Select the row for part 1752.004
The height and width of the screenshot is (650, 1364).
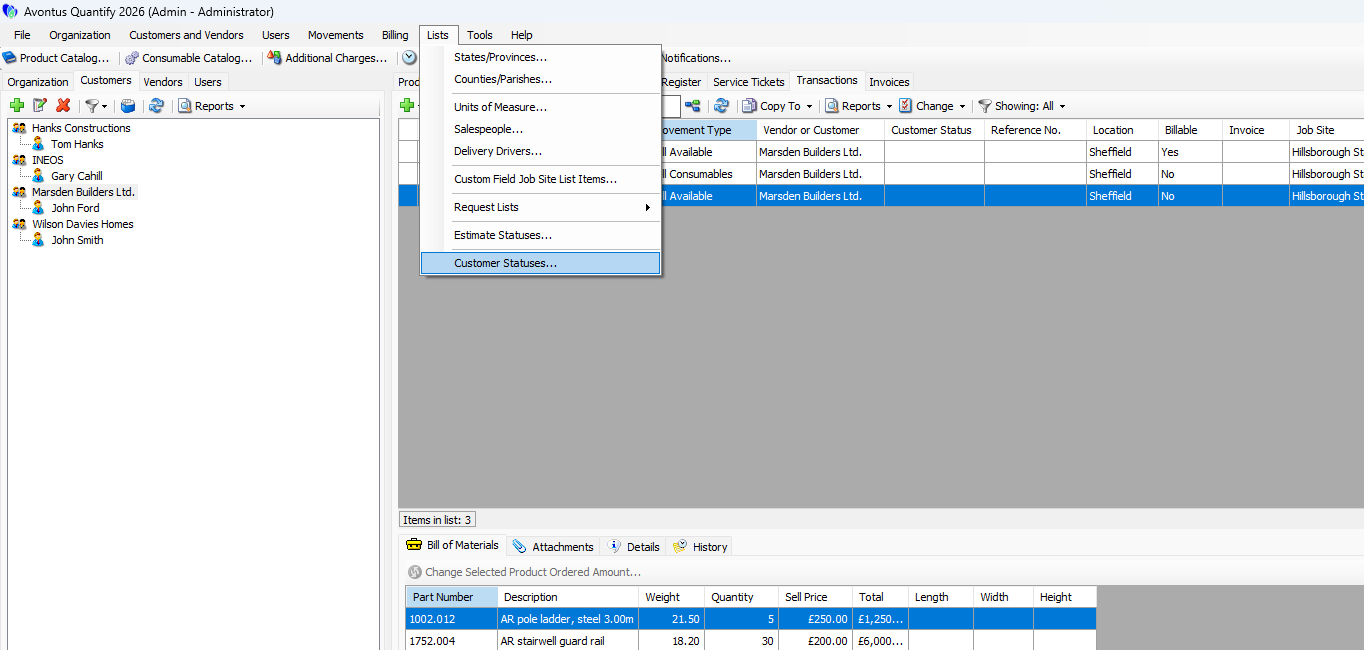pos(750,641)
